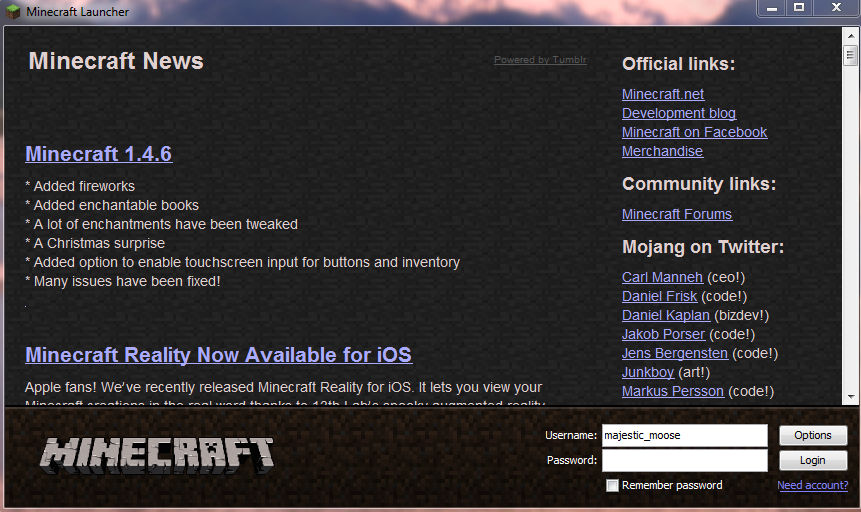Close the Minecraft Launcher window
Screen dimensions: 861x512
(836, 8)
